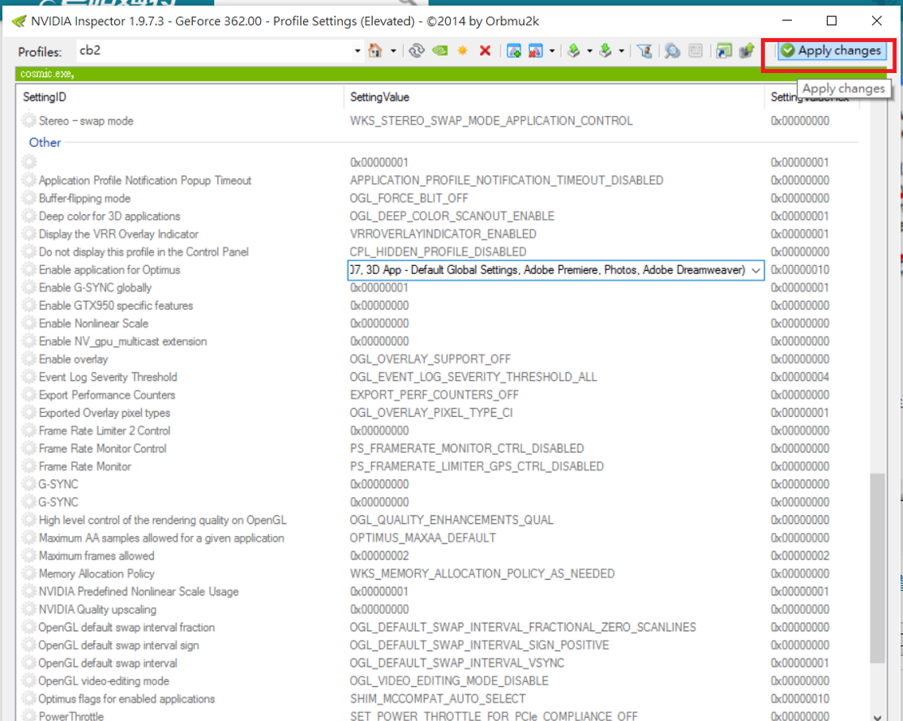Click the home icon for global profile
Screen dimensions: 903x721
pos(375,51)
